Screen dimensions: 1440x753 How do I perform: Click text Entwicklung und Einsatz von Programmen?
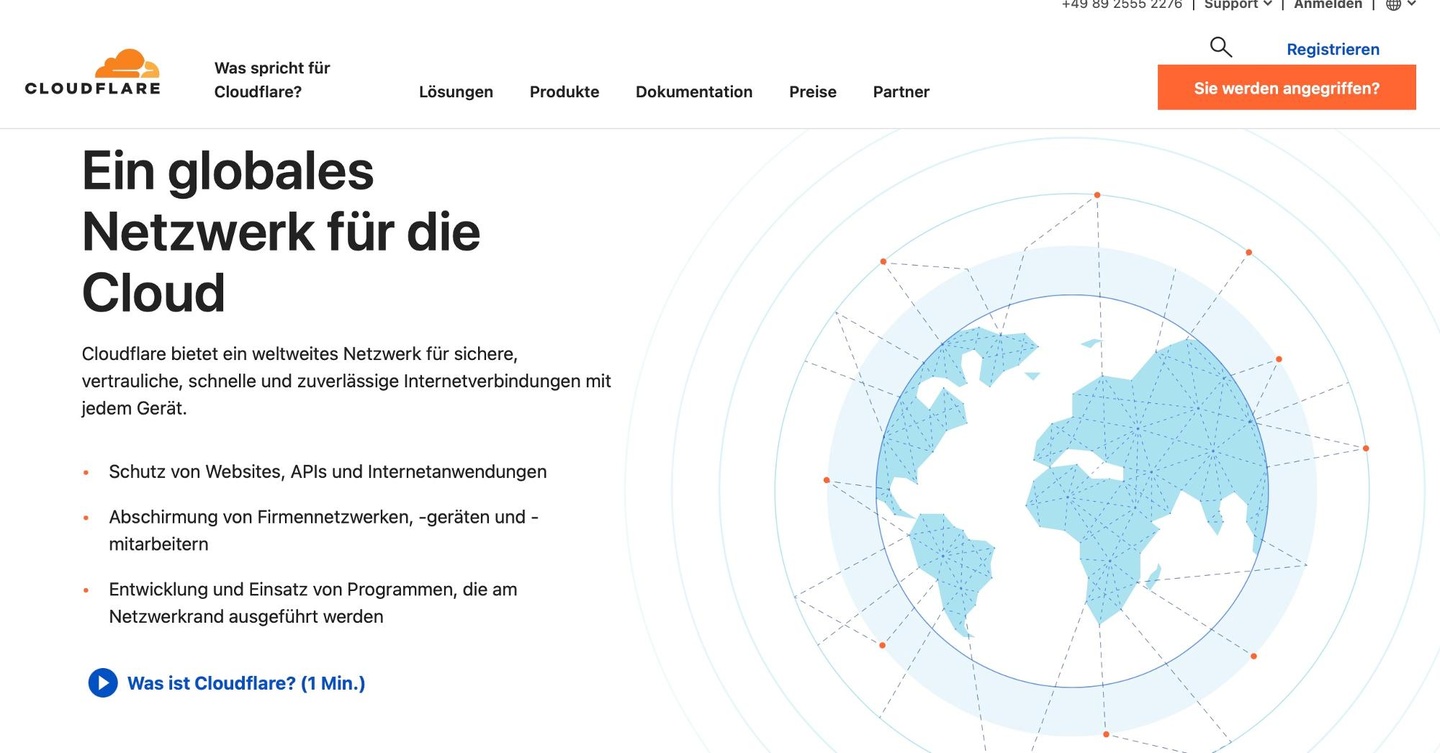pyautogui.click(x=313, y=603)
